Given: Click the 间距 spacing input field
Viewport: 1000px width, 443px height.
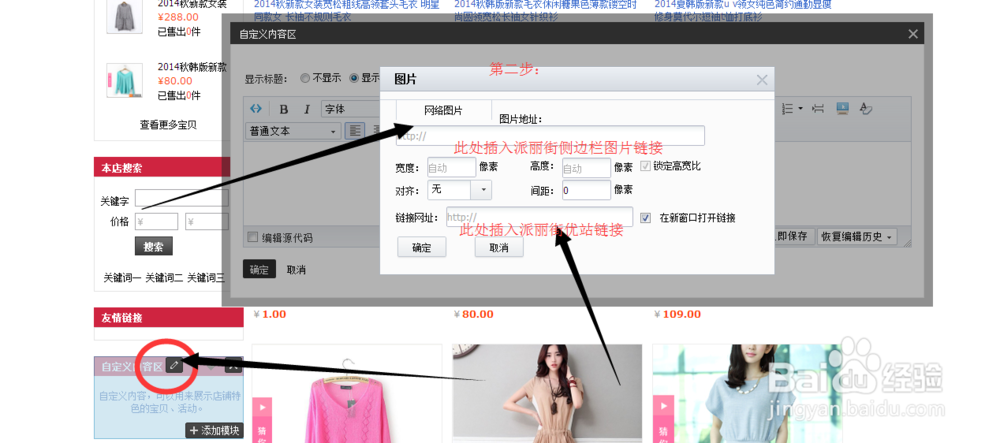Looking at the screenshot, I should coord(587,190).
